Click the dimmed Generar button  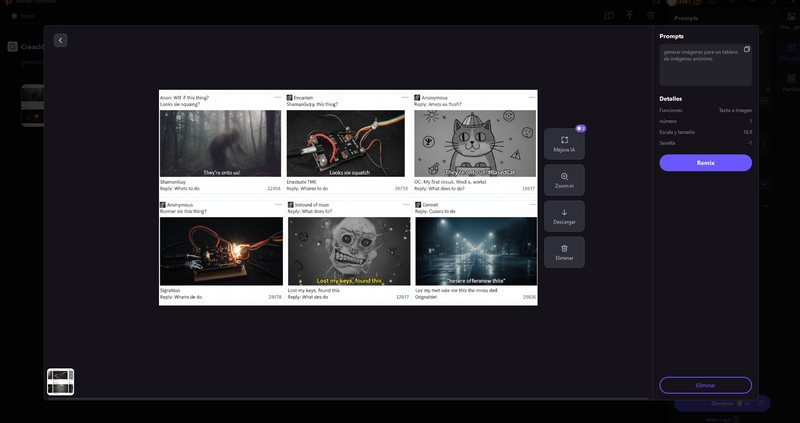722,403
